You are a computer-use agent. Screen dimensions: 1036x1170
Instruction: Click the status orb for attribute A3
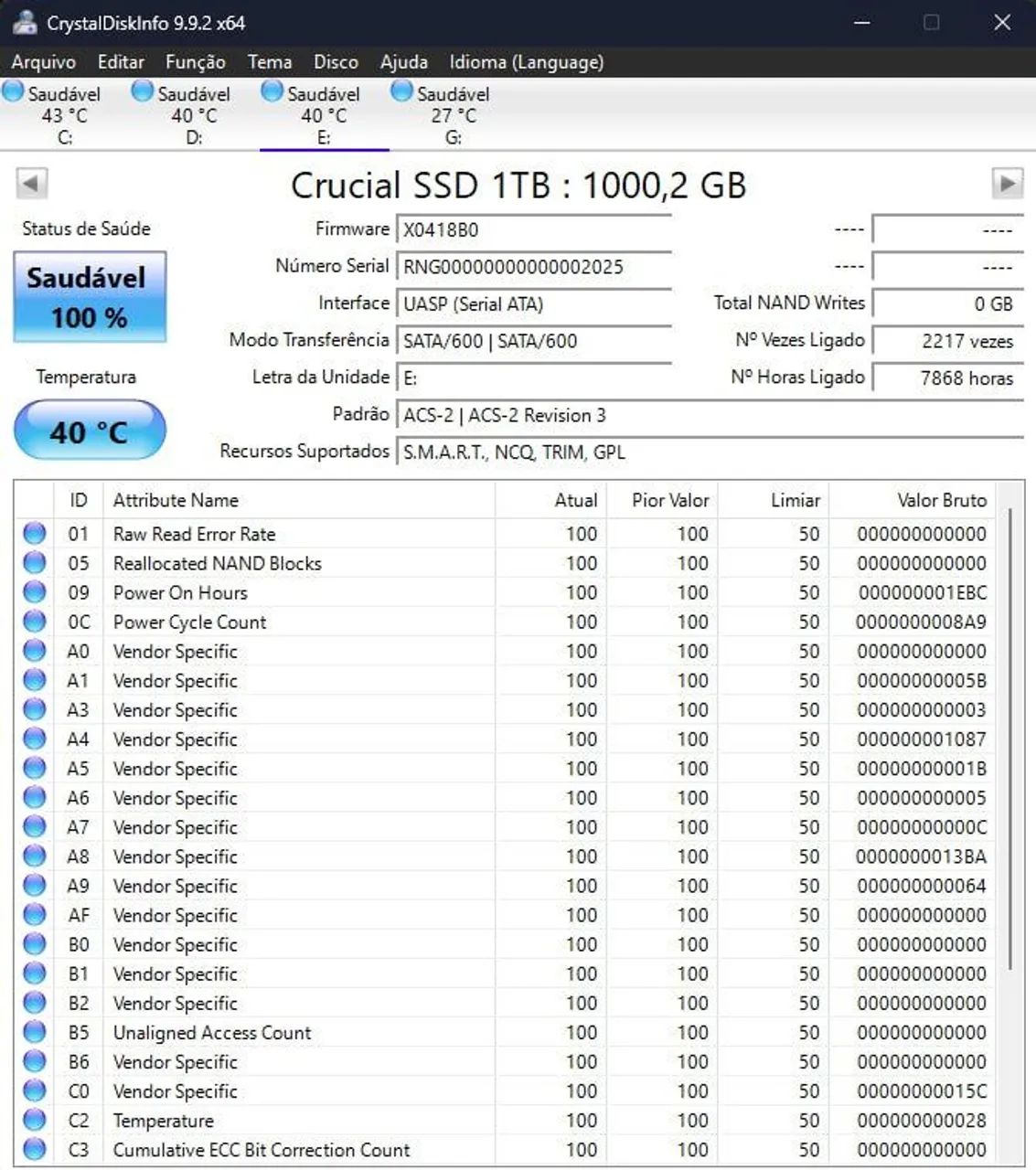click(35, 708)
